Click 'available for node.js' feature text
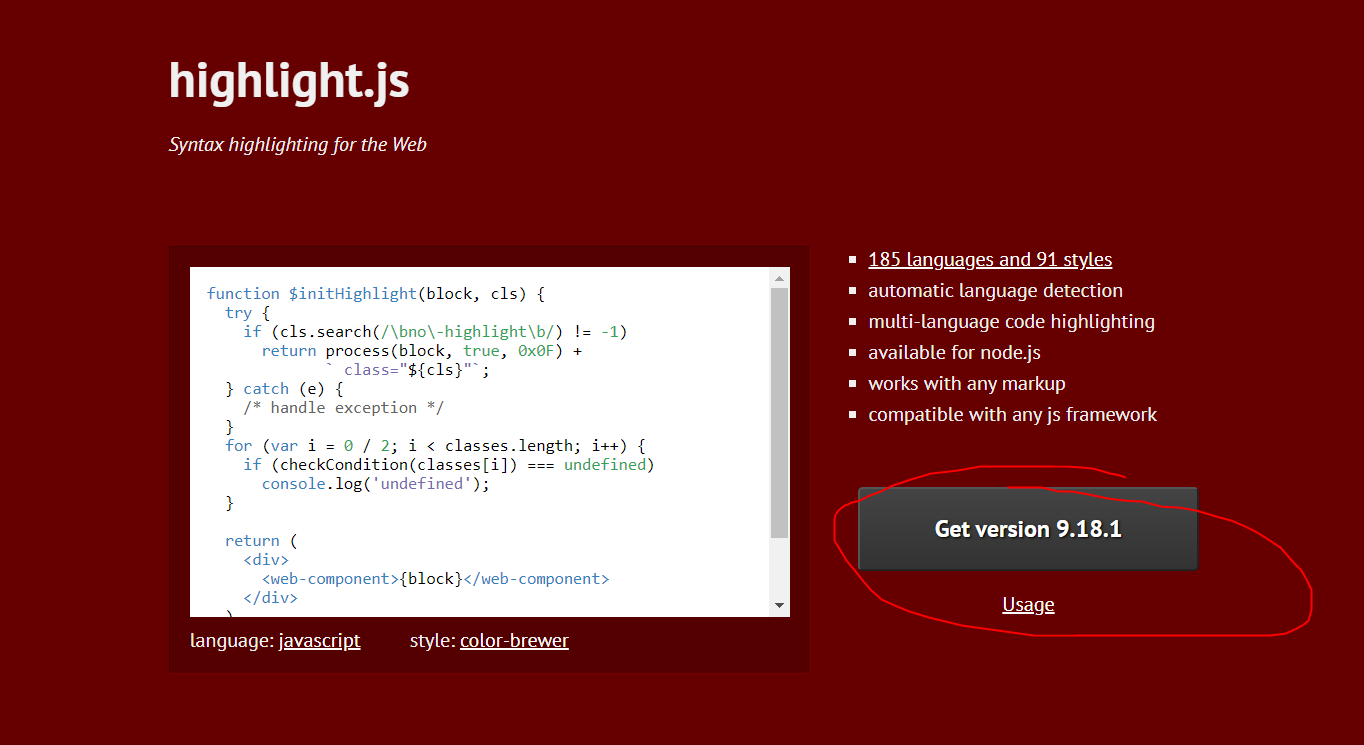The image size is (1364, 745). tap(954, 352)
